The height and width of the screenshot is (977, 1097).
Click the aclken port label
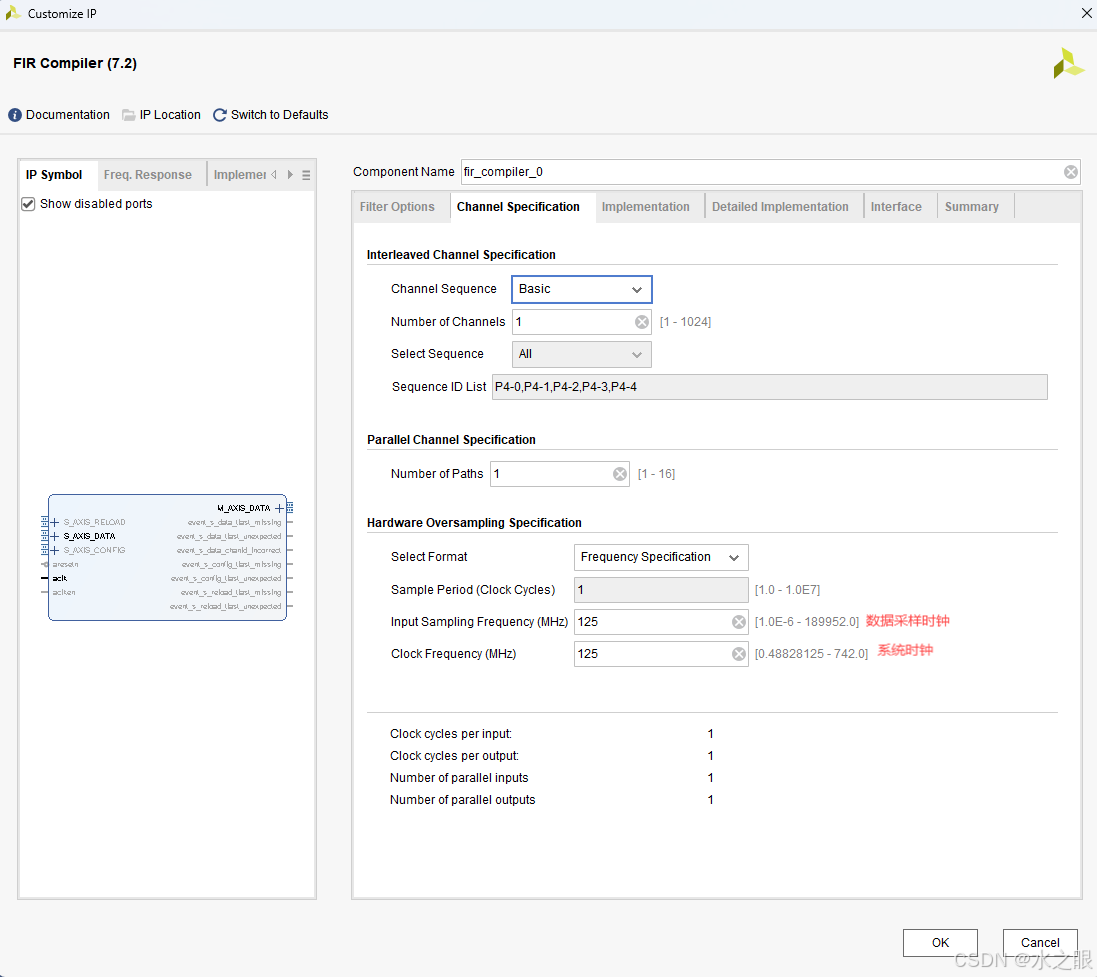point(64,593)
